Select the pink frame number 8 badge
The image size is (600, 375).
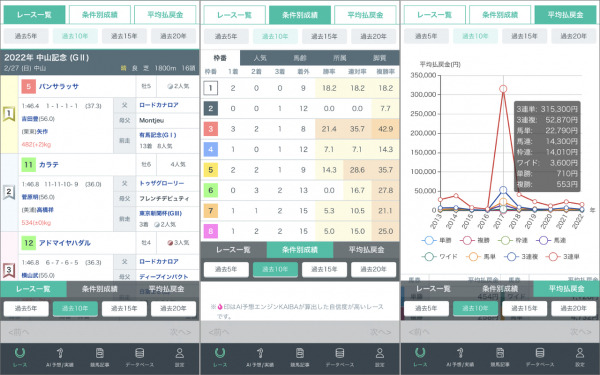[210, 231]
